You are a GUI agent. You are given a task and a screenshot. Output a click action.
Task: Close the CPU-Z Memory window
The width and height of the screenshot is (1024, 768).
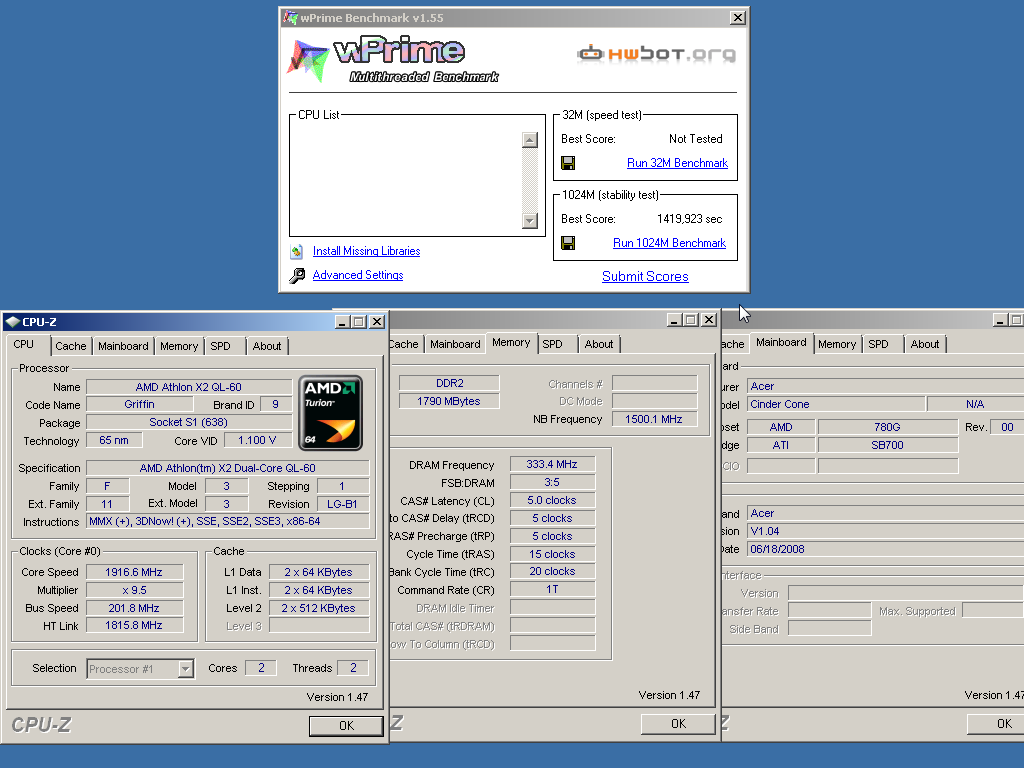709,319
